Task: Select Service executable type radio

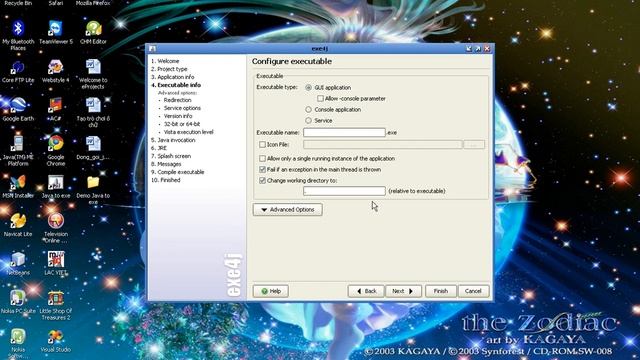Action: [309, 120]
